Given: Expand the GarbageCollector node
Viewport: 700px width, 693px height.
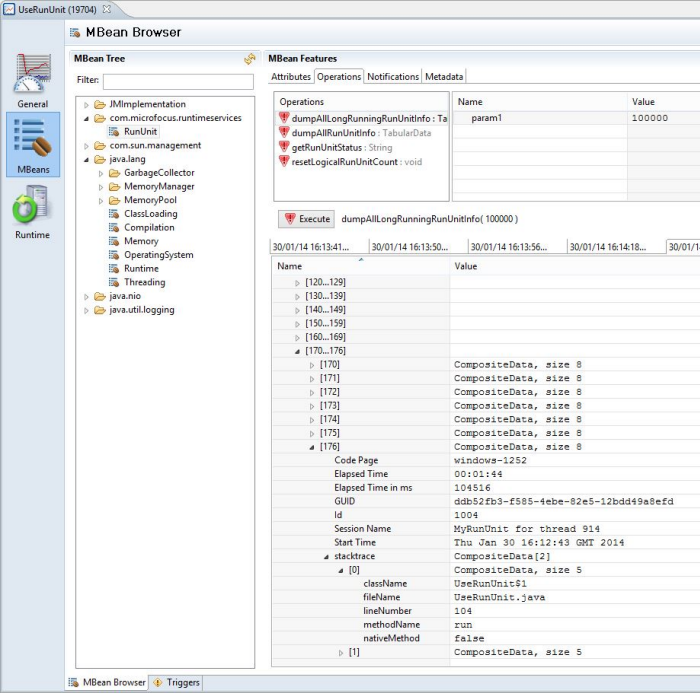Looking at the screenshot, I should [x=101, y=173].
